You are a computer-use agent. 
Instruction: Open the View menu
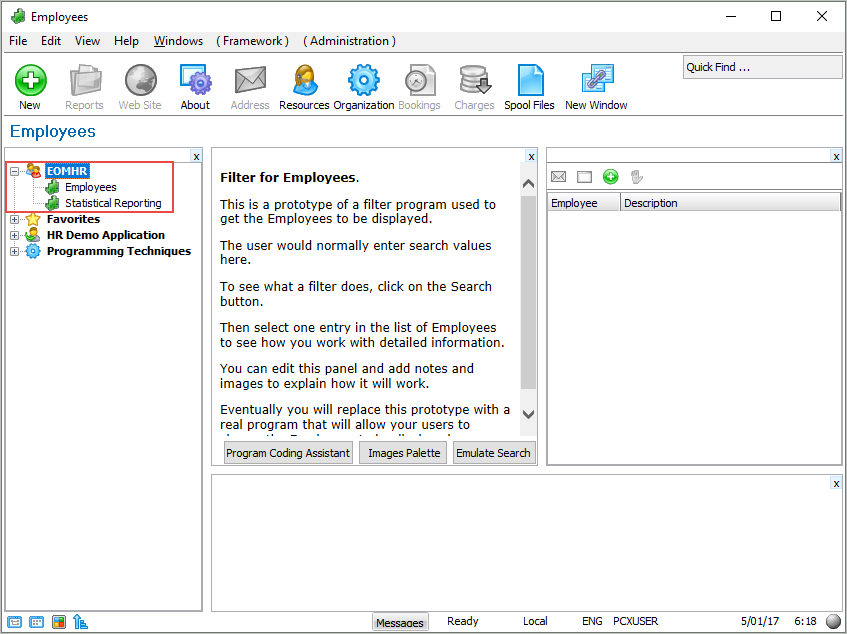[x=88, y=41]
